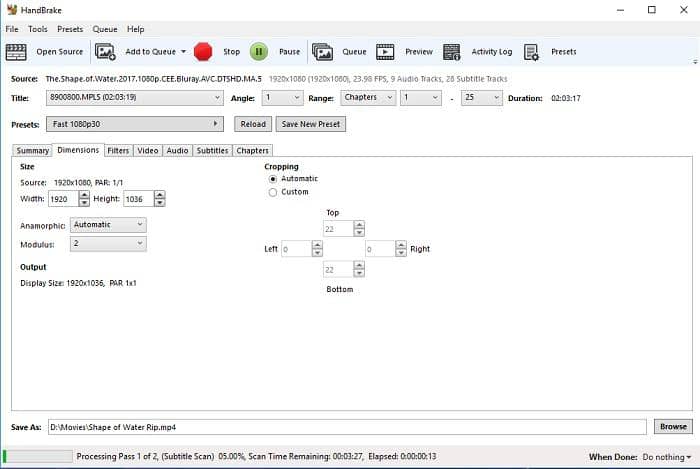The image size is (700, 469).
Task: Click the Left crop stepper
Action: (317, 249)
